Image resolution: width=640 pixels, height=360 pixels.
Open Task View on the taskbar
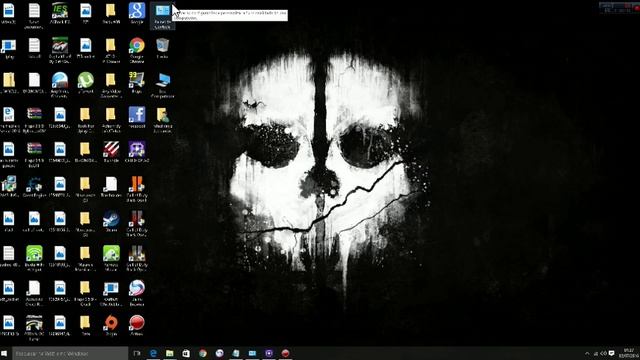[x=137, y=353]
